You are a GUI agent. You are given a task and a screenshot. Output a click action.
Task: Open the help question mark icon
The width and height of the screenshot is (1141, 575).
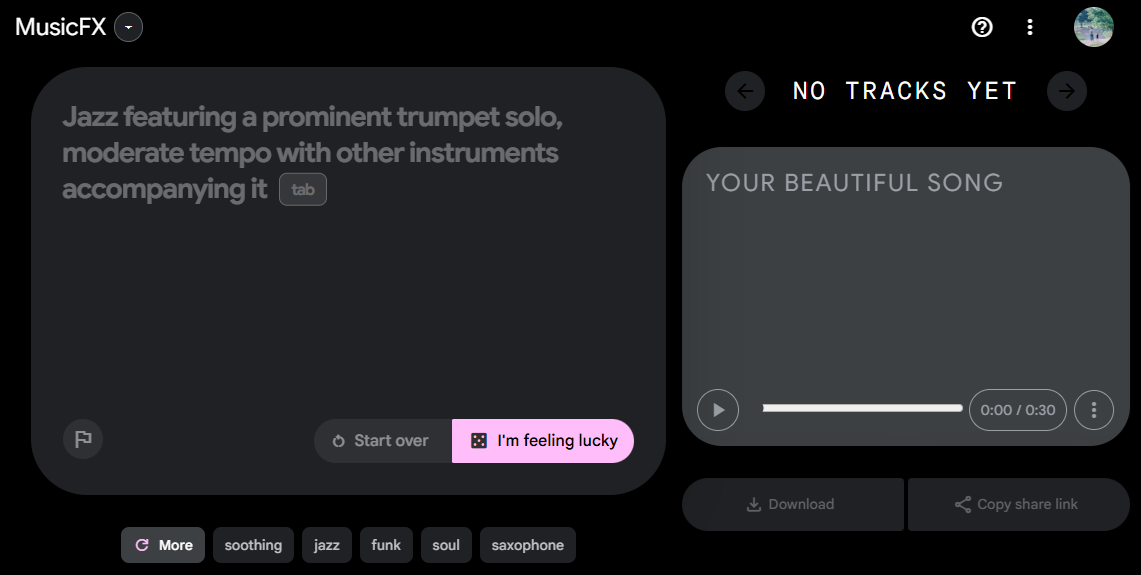[982, 27]
